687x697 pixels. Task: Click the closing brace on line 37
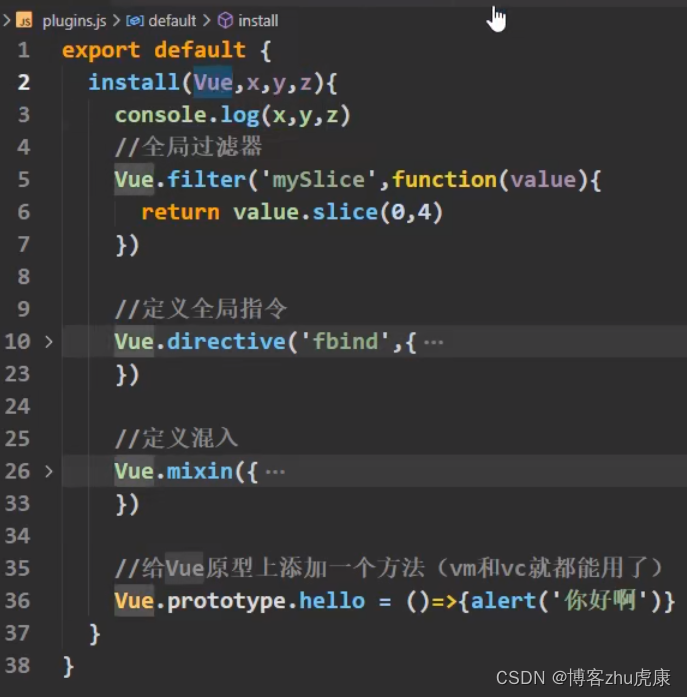(x=94, y=634)
